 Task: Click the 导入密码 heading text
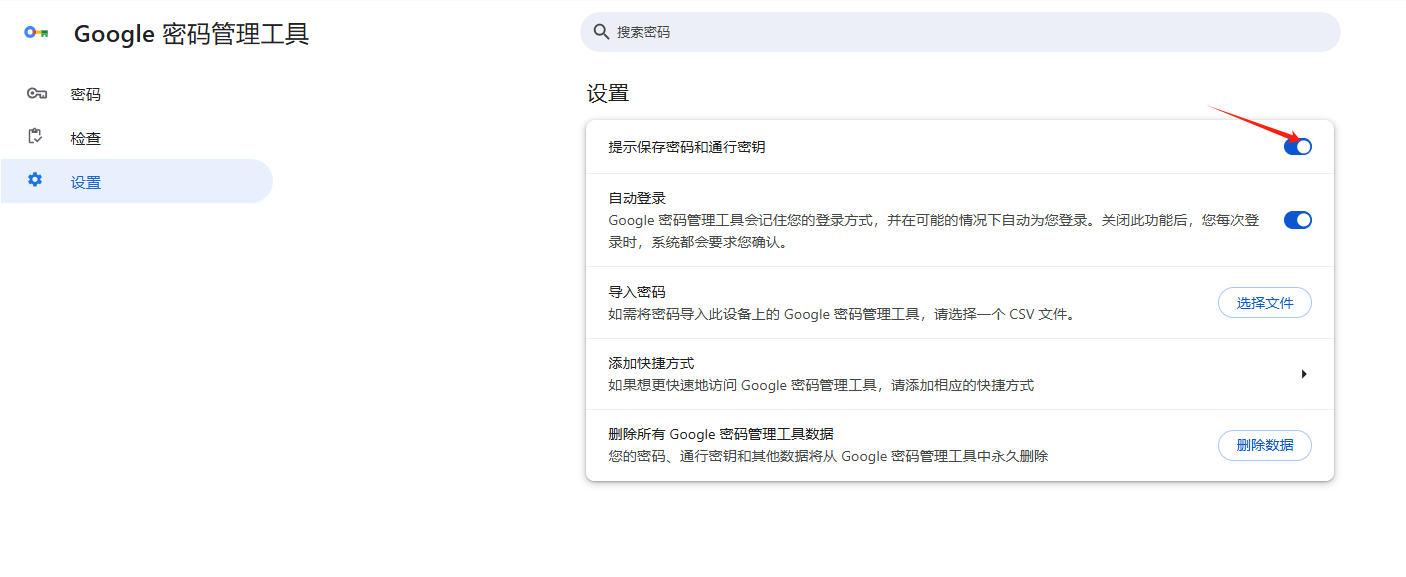click(637, 292)
